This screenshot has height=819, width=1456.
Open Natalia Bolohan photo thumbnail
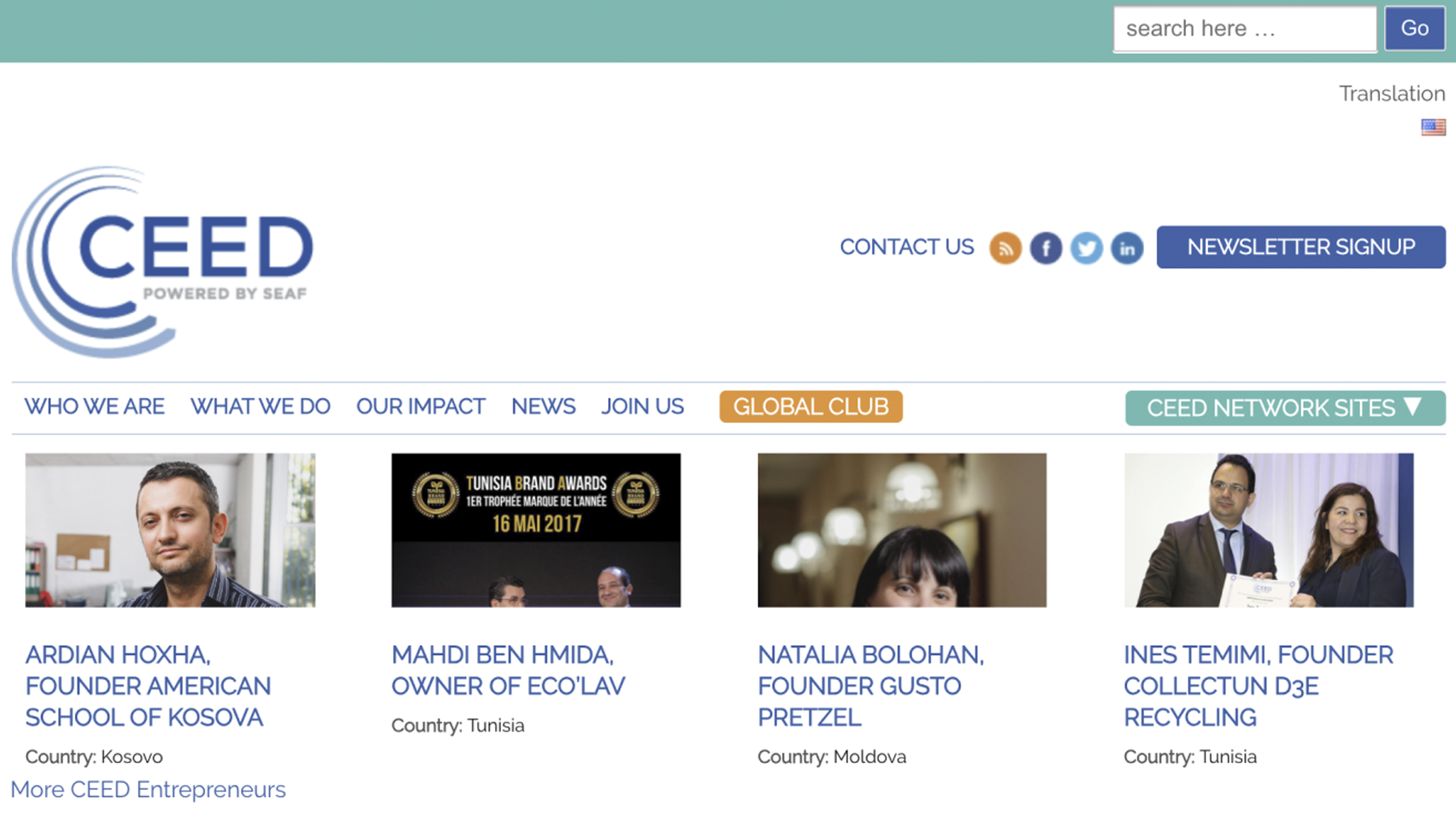pos(902,530)
